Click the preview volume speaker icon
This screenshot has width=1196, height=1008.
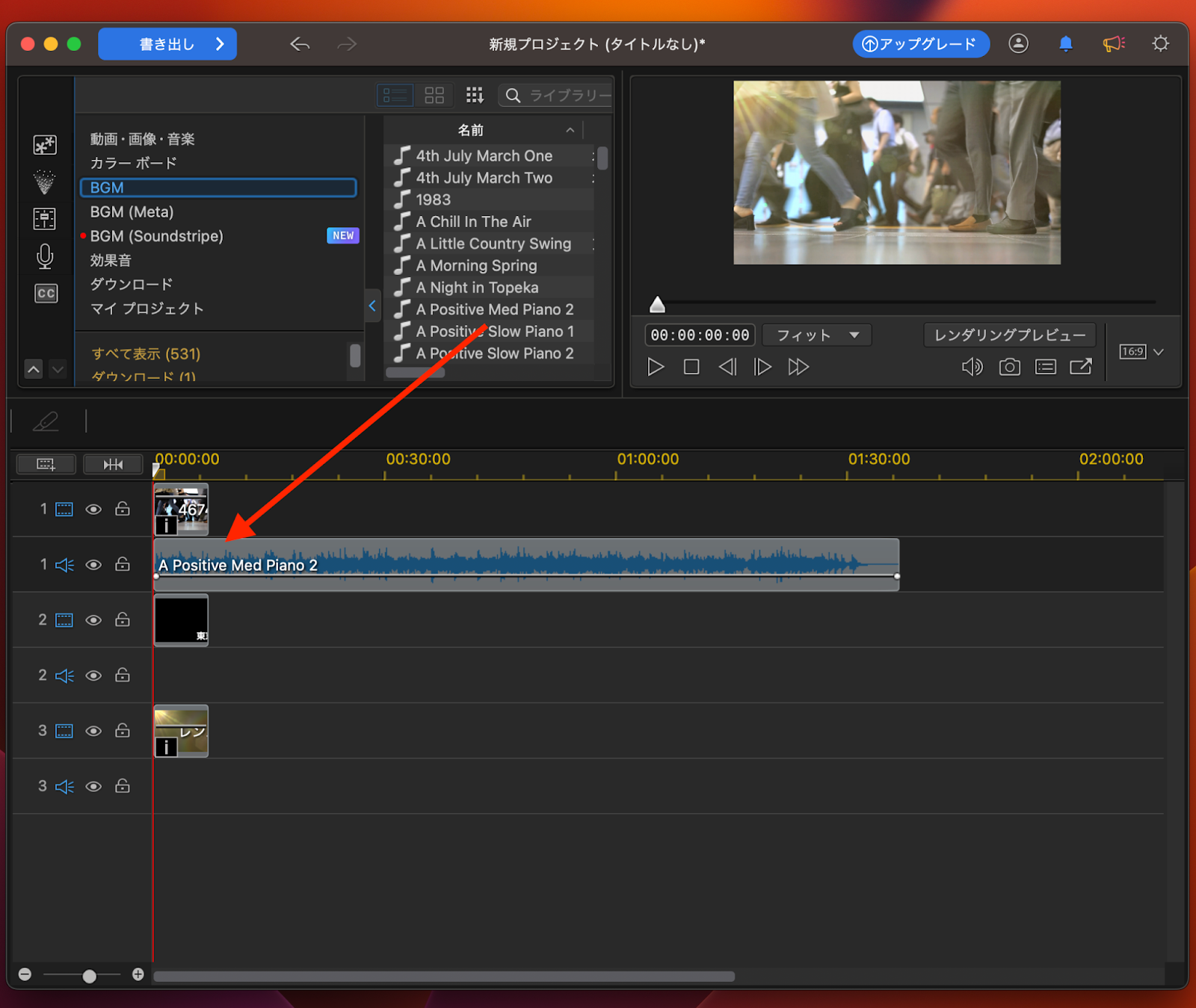[972, 367]
